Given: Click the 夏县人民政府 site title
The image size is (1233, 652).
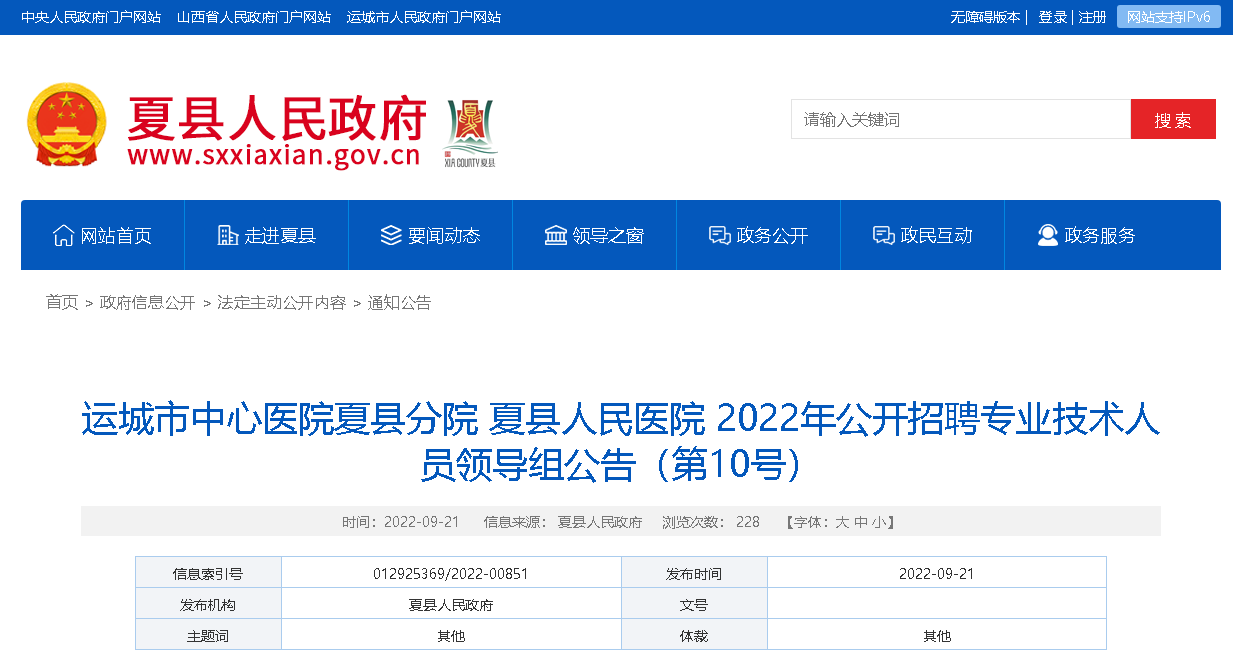Looking at the screenshot, I should [x=277, y=118].
